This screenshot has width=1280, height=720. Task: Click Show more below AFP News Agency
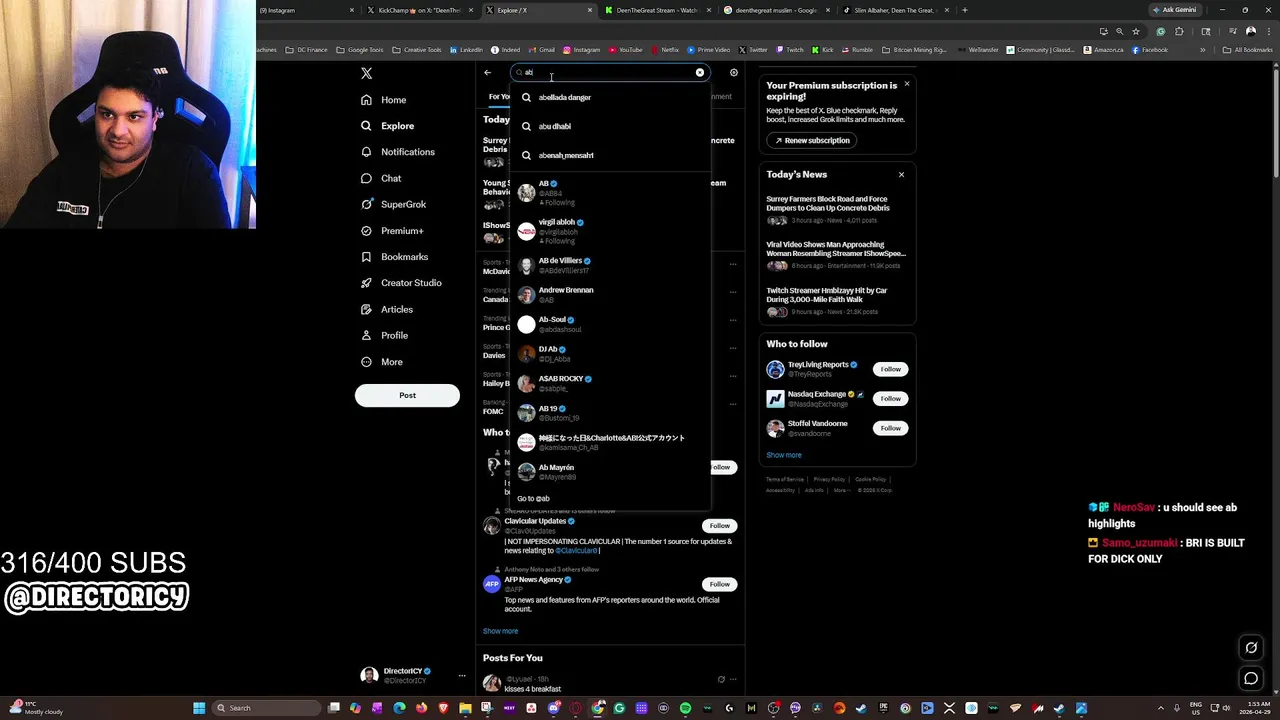coord(500,631)
